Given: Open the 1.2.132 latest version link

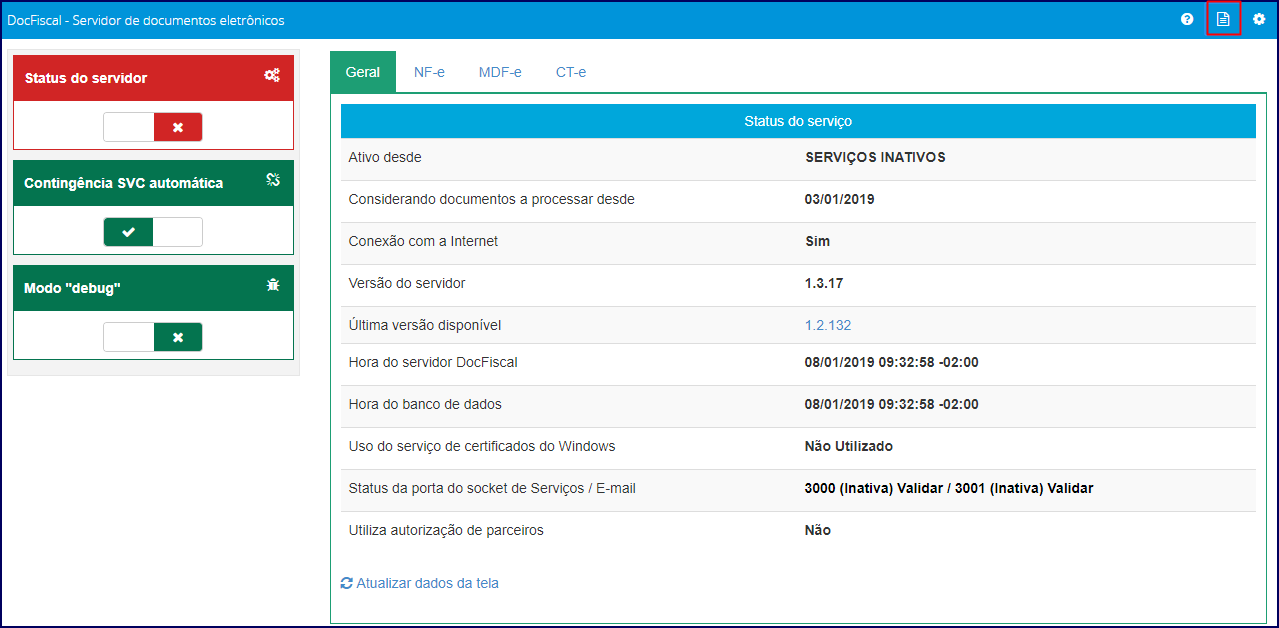Looking at the screenshot, I should coord(828,325).
